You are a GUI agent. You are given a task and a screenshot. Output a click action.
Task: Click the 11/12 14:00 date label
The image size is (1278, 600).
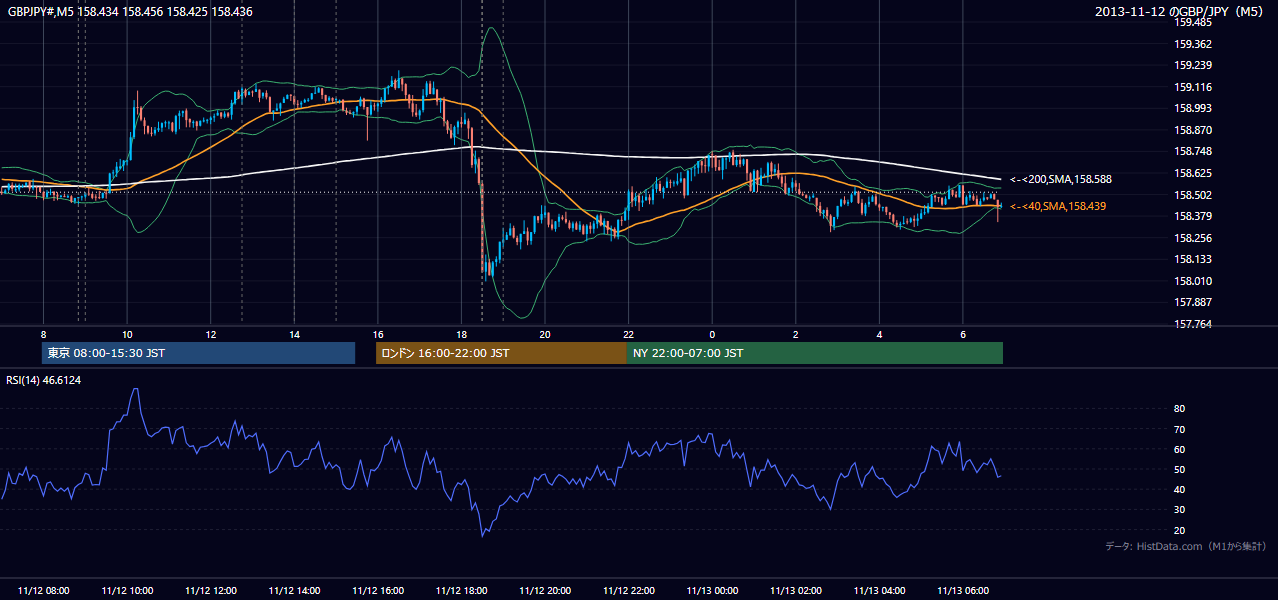point(295,591)
